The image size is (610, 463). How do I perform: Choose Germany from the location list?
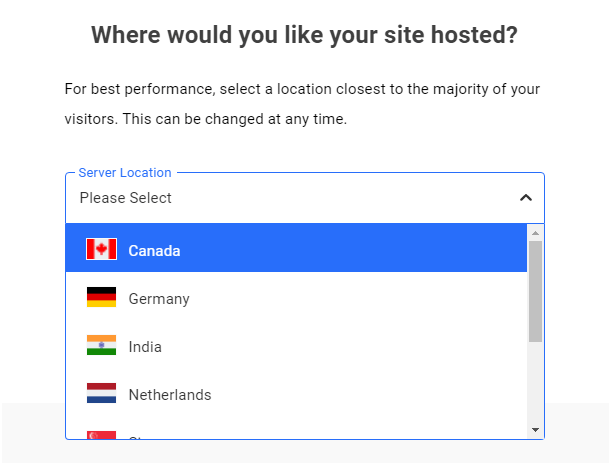[x=159, y=299]
